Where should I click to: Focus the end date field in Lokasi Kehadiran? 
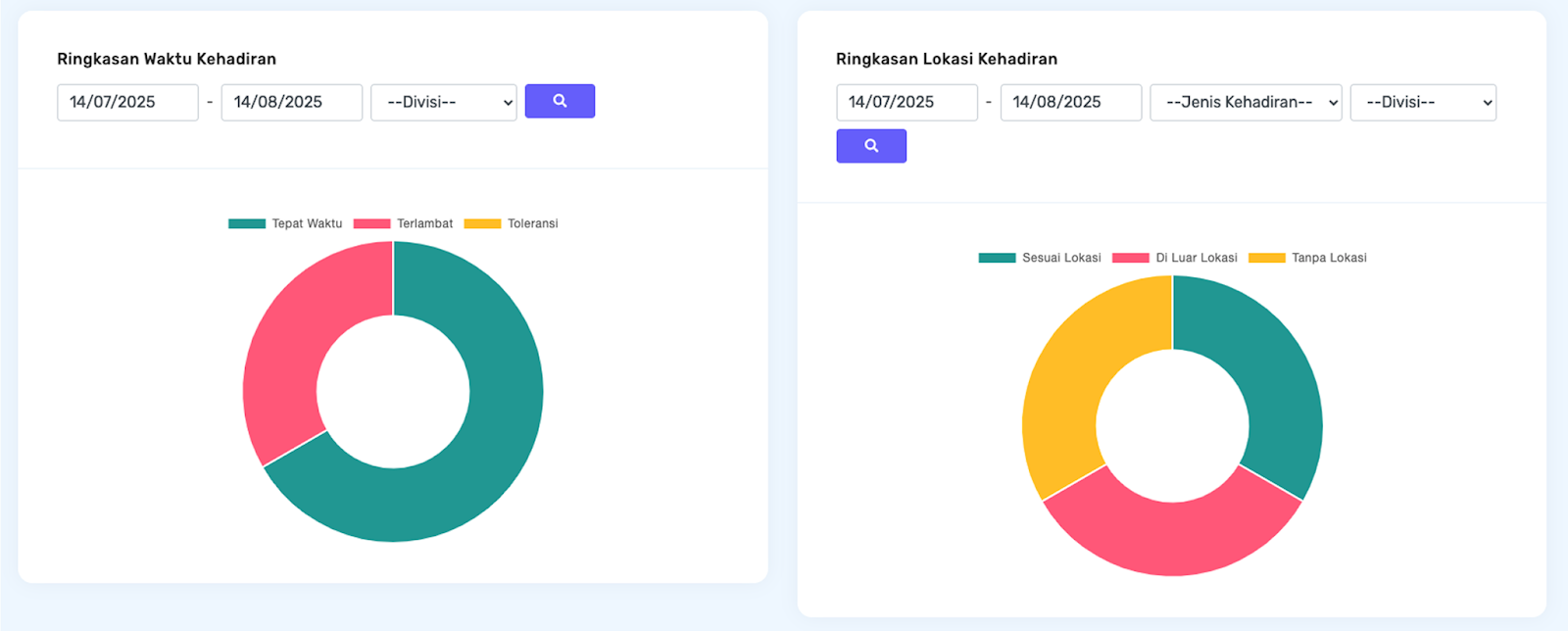[x=1070, y=102]
